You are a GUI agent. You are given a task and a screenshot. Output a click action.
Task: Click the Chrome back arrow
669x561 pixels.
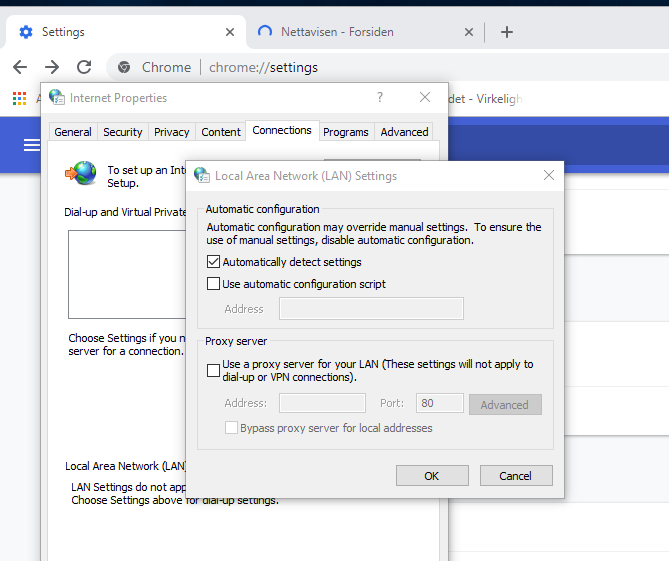click(x=20, y=67)
